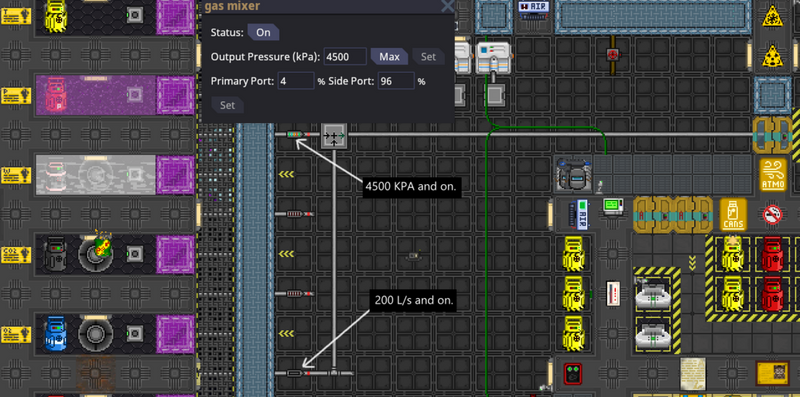
Task: Set output pressure to Max
Action: click(x=389, y=57)
